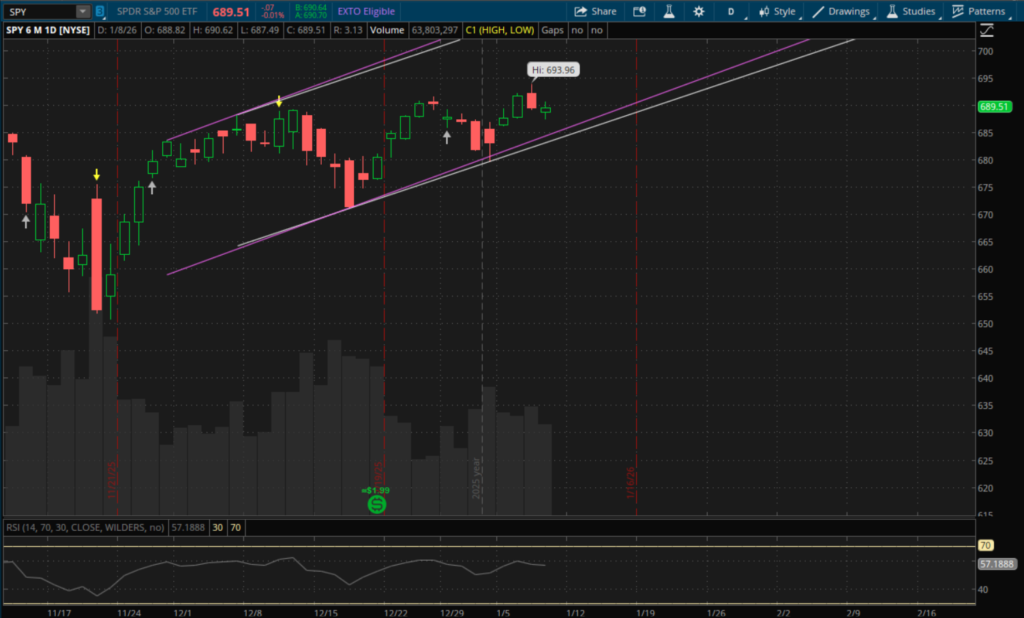Click yellow down arrow above 12/8 candle
This screenshot has height=618, width=1024.
[x=279, y=102]
